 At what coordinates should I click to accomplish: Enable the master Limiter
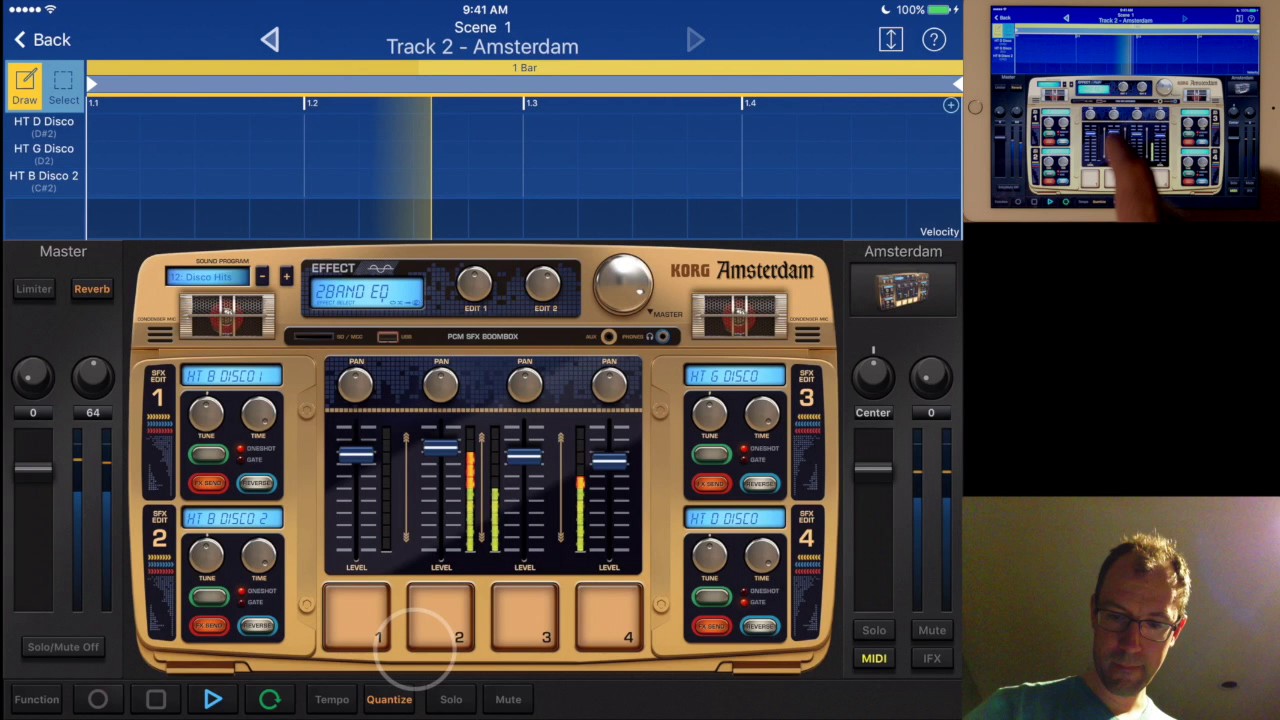point(34,289)
